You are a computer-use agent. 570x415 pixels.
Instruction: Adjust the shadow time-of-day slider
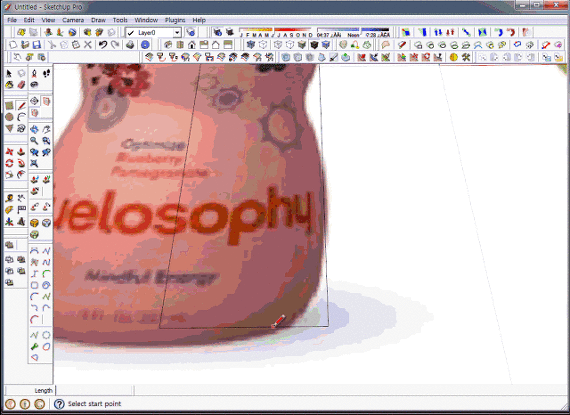tap(353, 32)
